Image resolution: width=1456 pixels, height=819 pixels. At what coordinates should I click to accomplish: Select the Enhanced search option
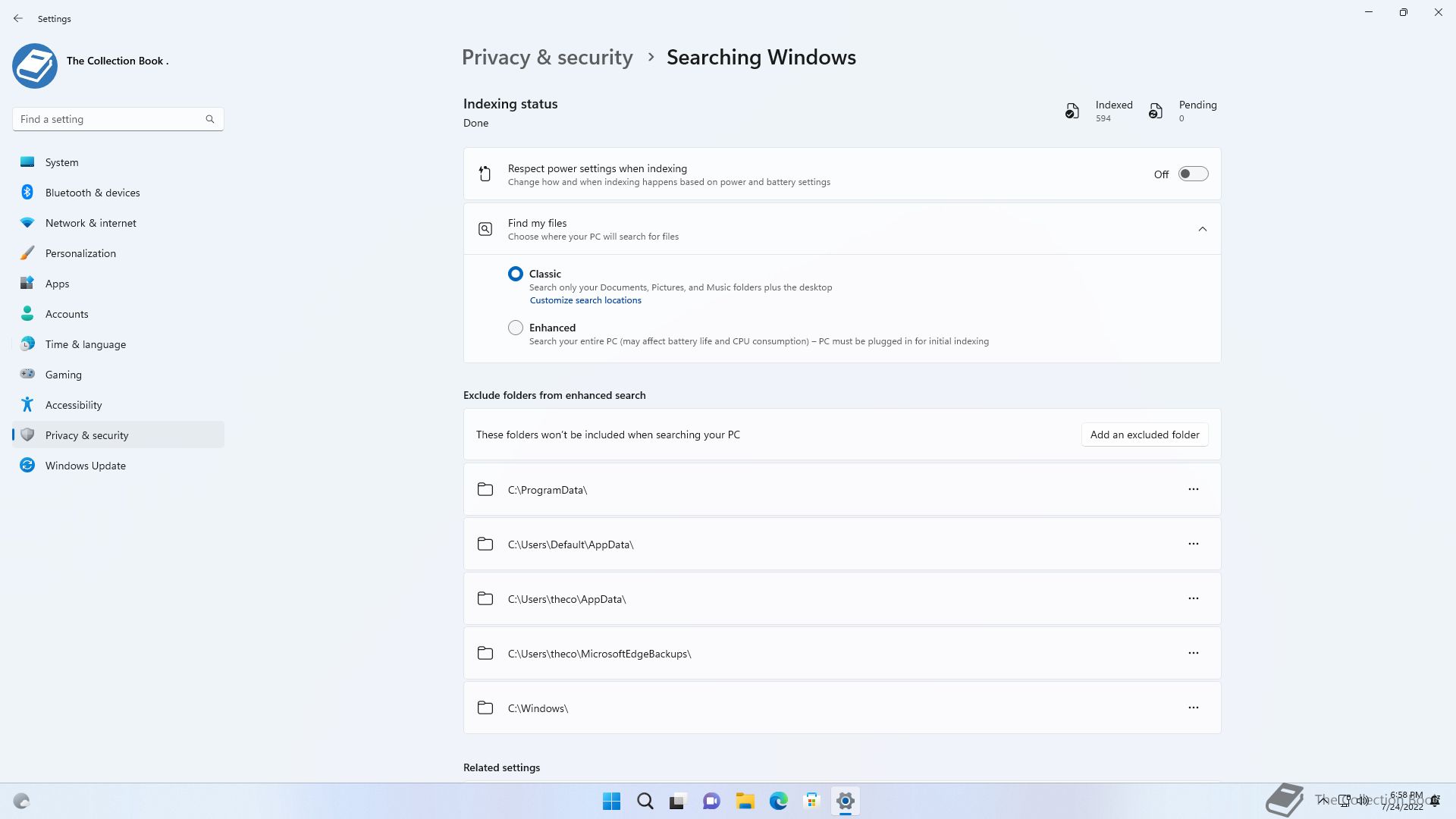click(516, 328)
